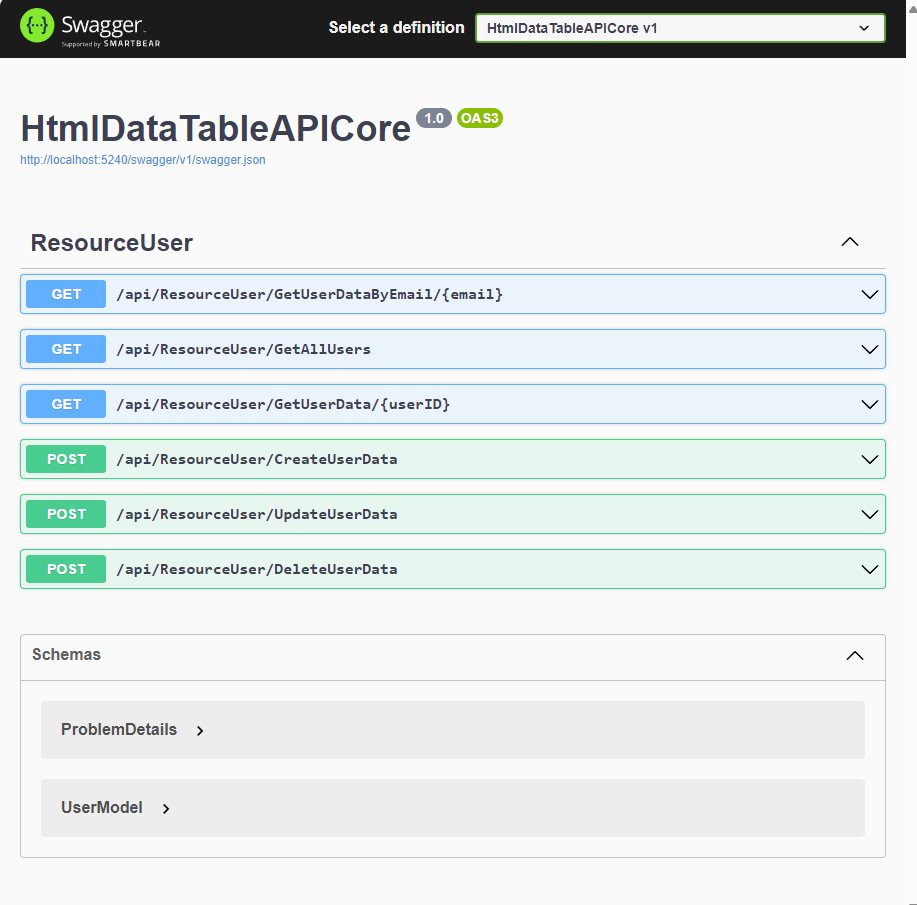Click the OAS3 version badge

[480, 118]
